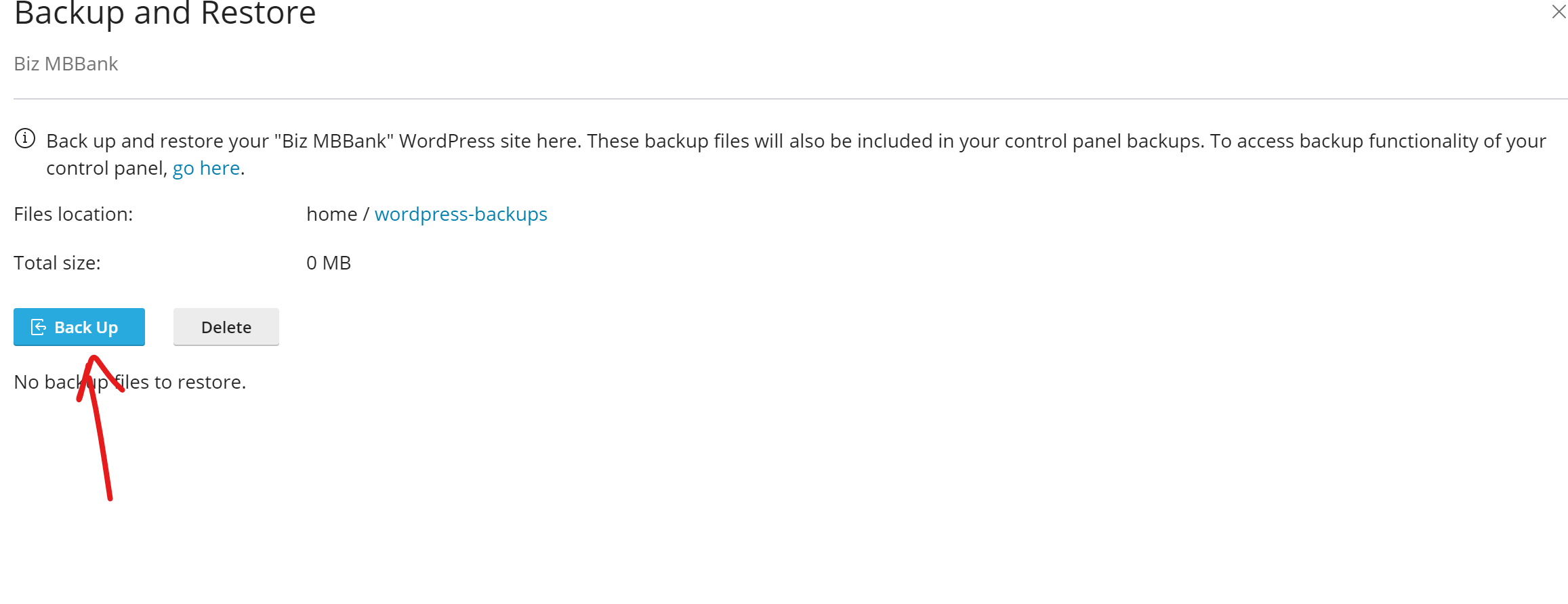This screenshot has height=604, width=1568.
Task: Click the quoted "Biz MBBank" text in description
Action: [334, 141]
